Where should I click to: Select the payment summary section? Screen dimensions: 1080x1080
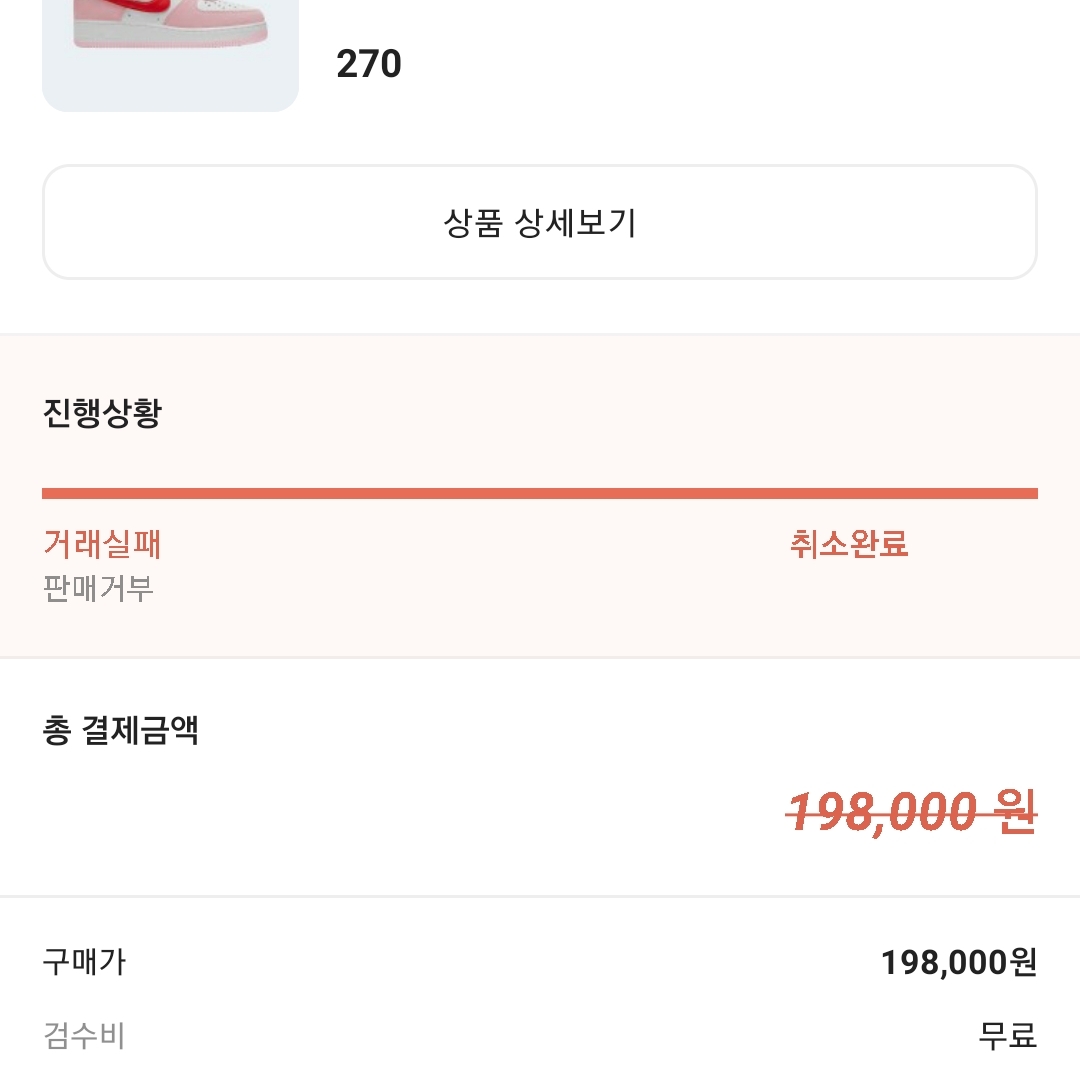coord(540,790)
